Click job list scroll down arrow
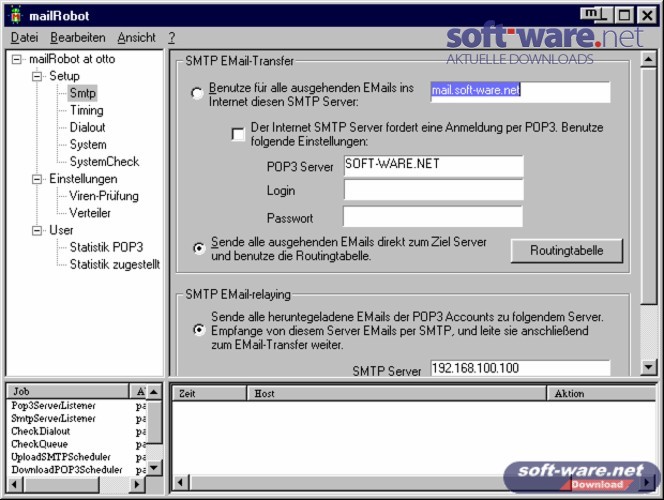 [x=154, y=468]
